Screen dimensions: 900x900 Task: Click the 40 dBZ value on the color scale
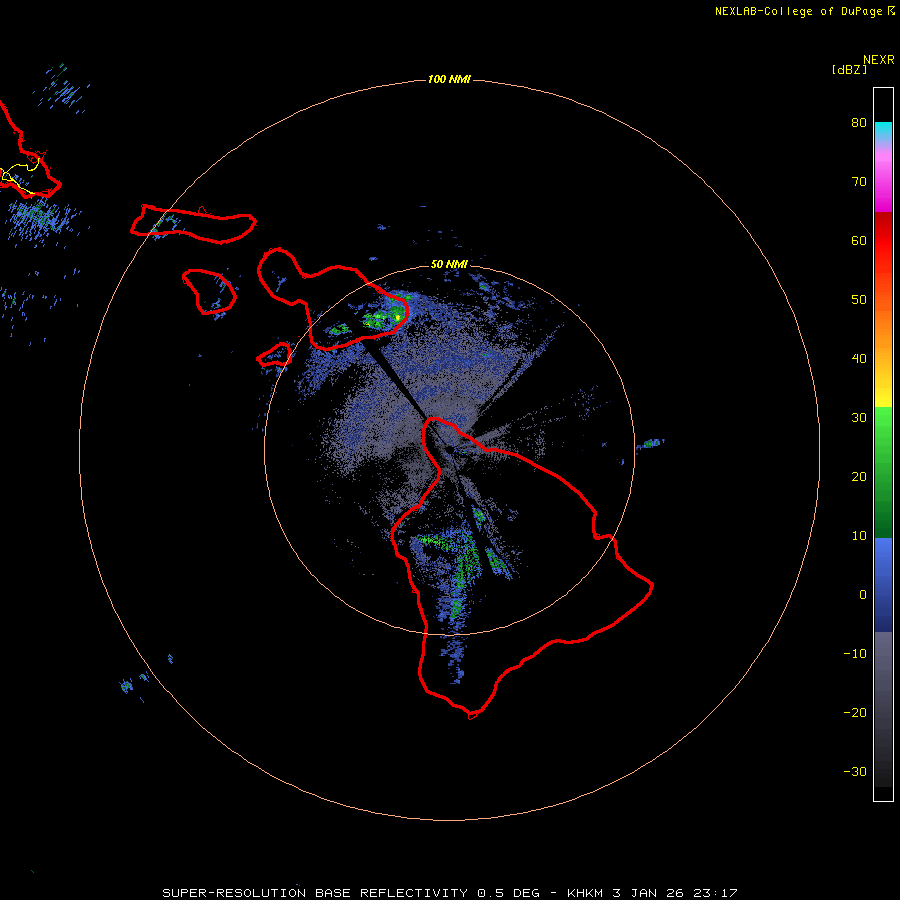tap(859, 359)
